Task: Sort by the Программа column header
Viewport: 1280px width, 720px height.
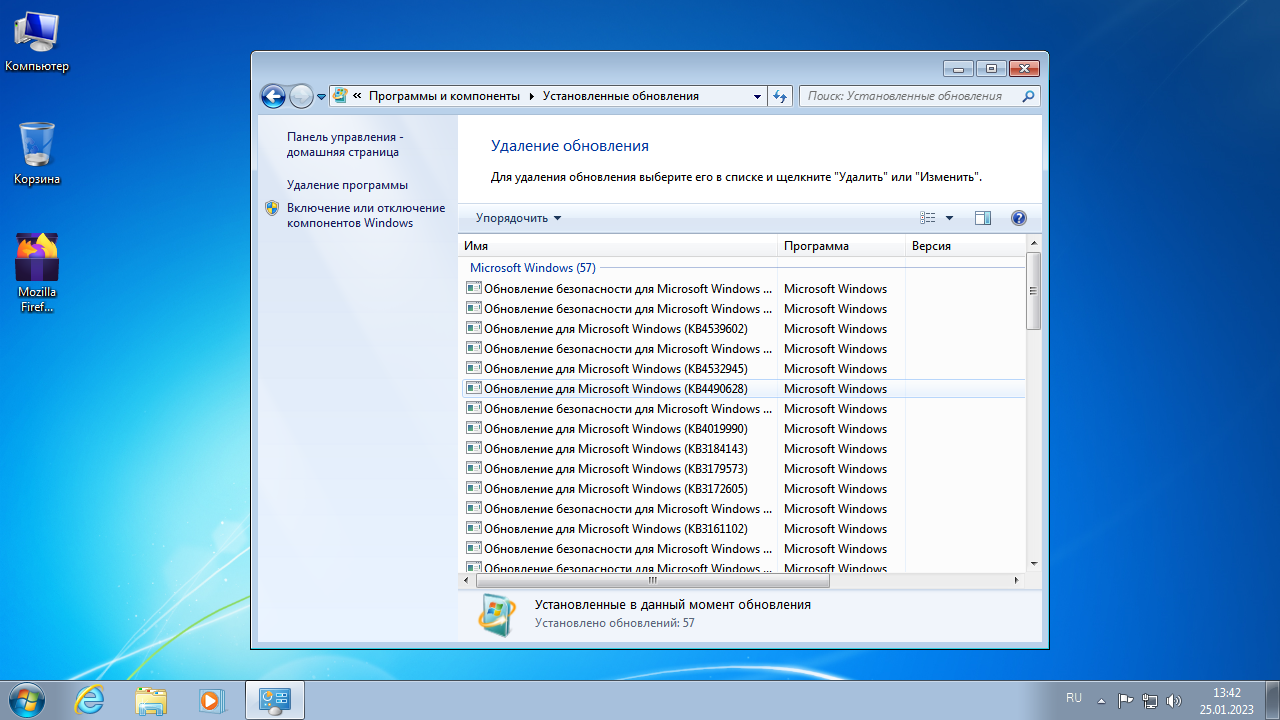Action: [841, 245]
